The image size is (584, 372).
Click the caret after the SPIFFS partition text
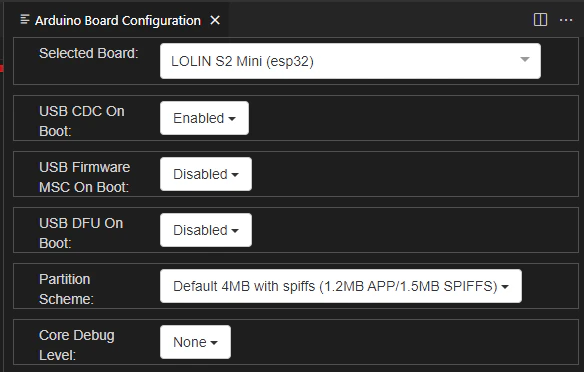coord(505,287)
